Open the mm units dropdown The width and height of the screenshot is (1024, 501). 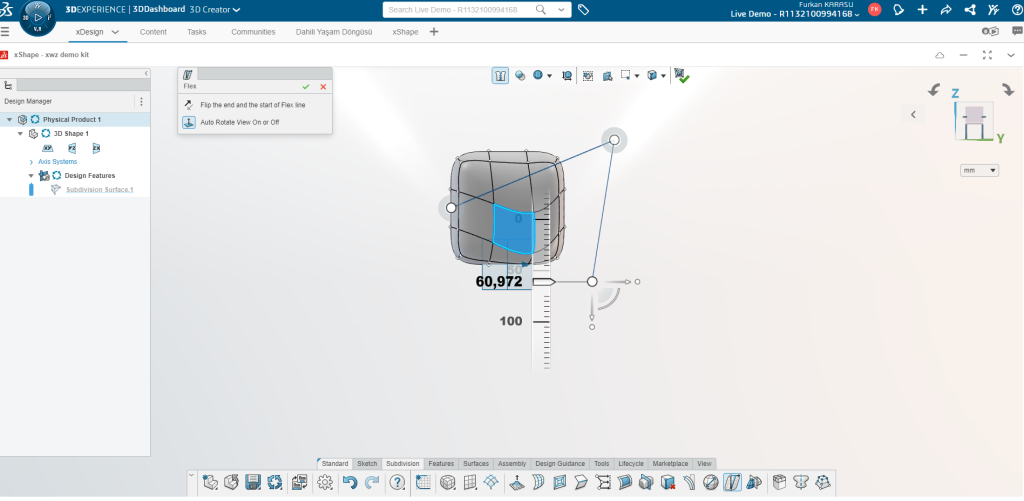click(979, 171)
